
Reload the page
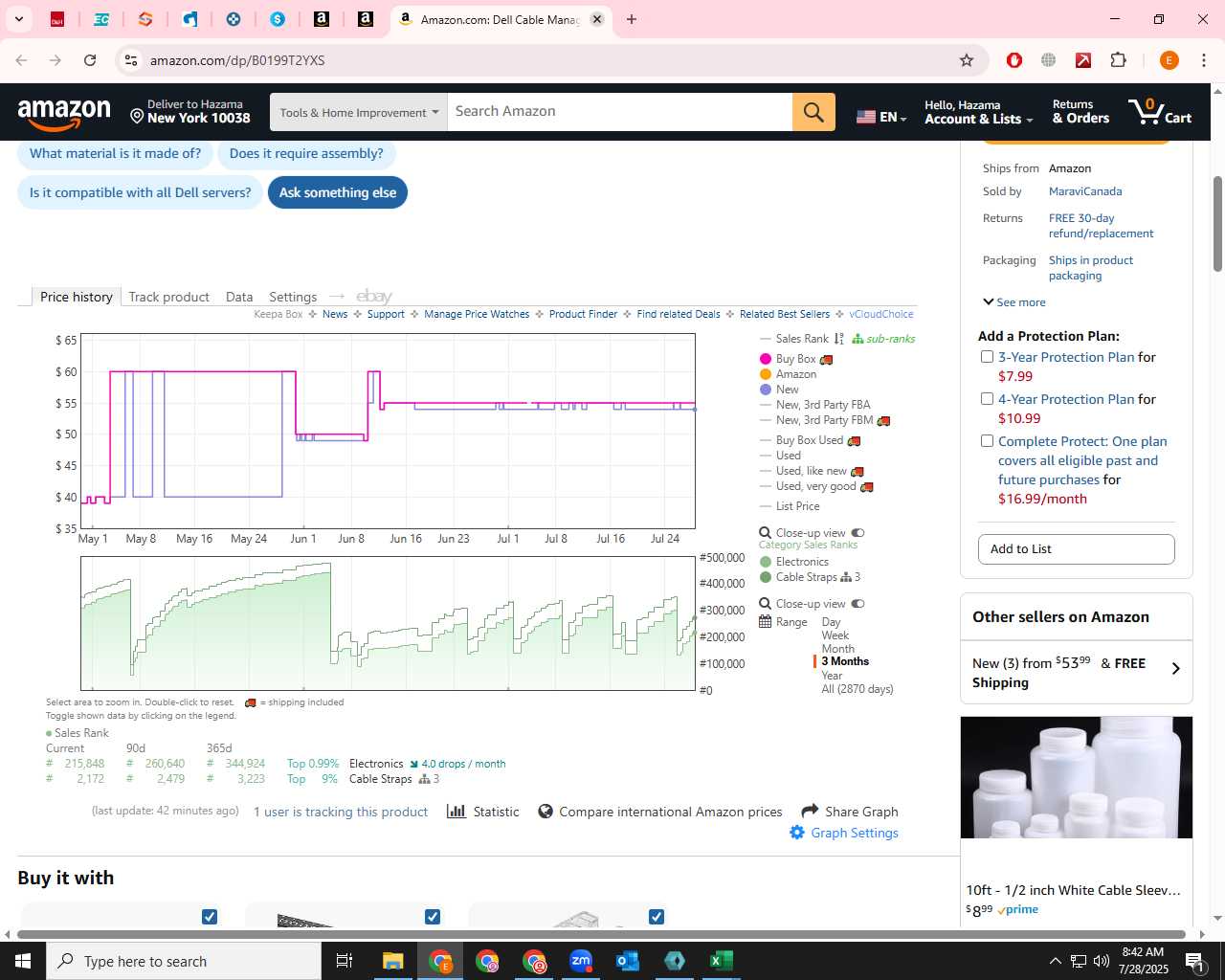(90, 60)
